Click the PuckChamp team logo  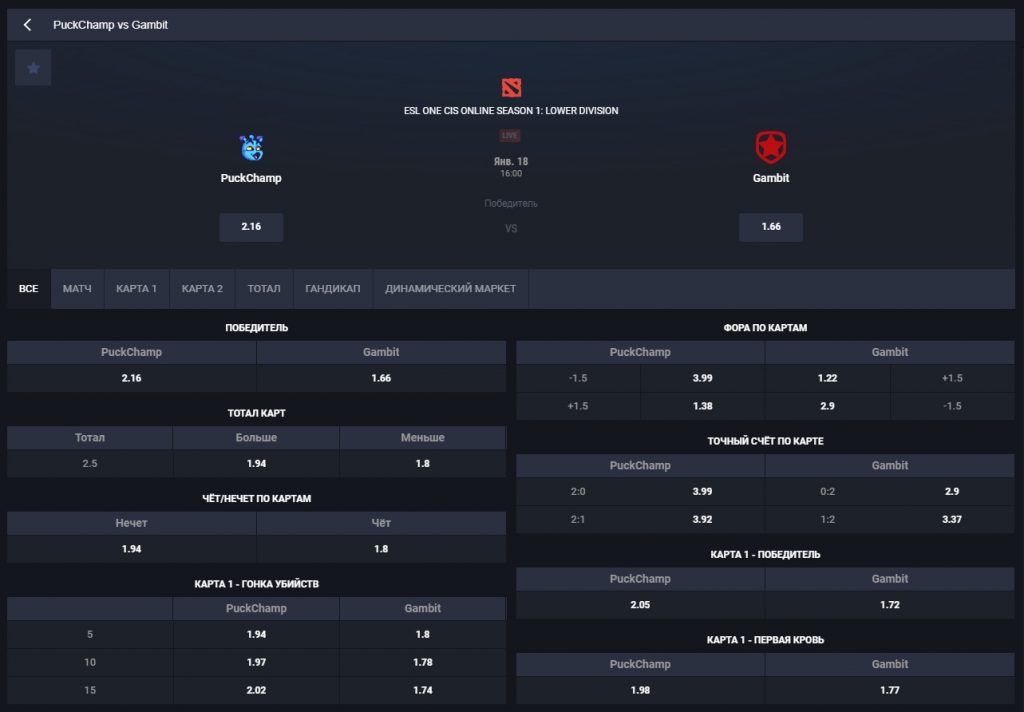[x=251, y=148]
